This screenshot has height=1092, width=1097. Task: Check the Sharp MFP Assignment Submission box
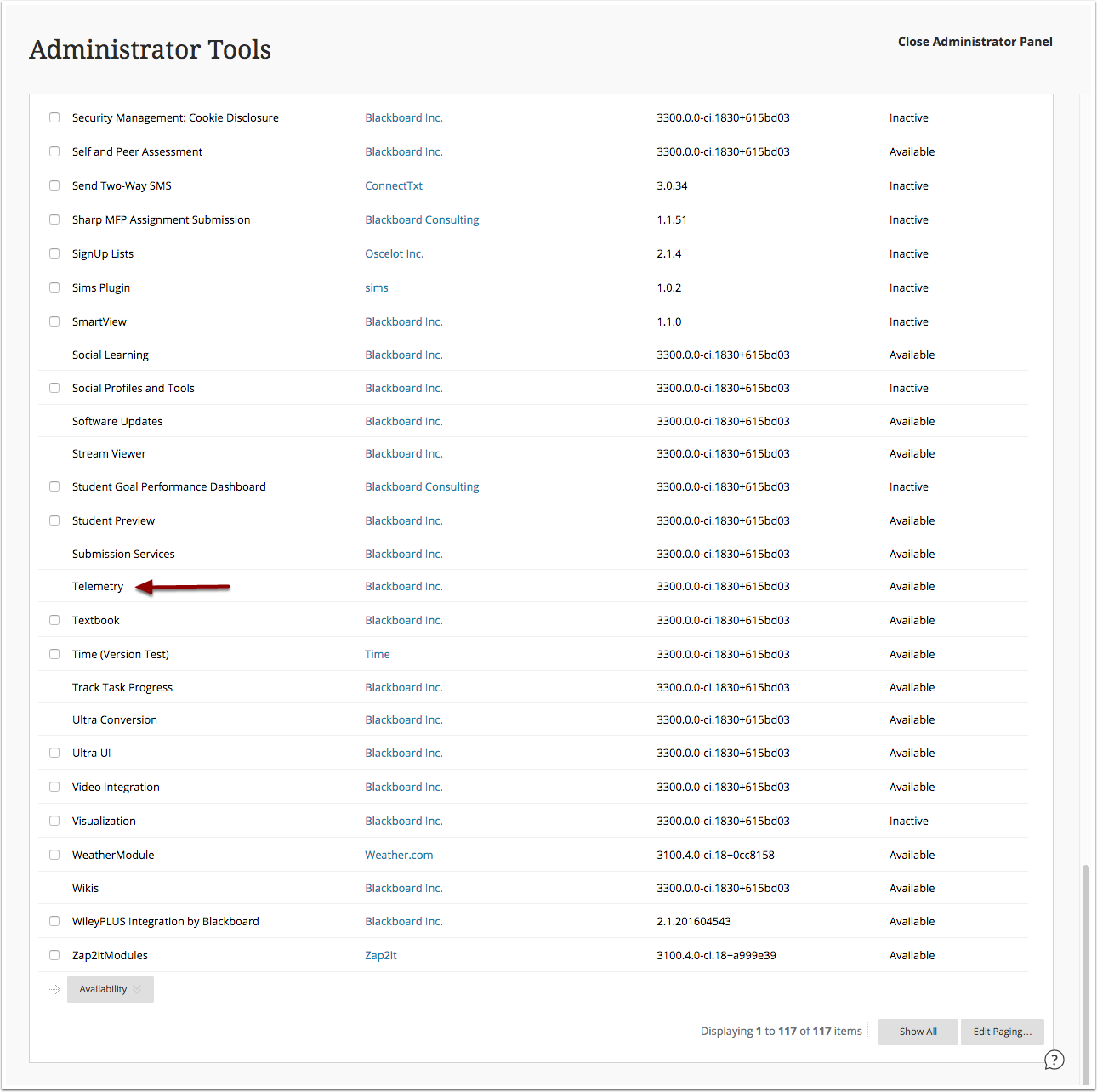(x=54, y=219)
